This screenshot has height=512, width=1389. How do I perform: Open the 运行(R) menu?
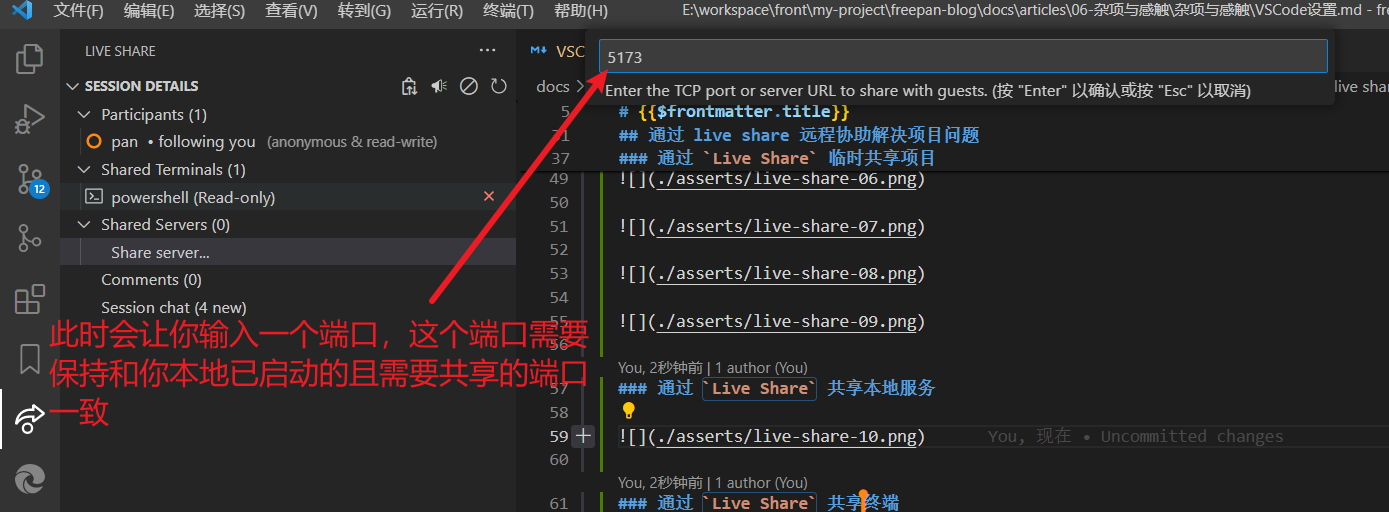coord(437,11)
